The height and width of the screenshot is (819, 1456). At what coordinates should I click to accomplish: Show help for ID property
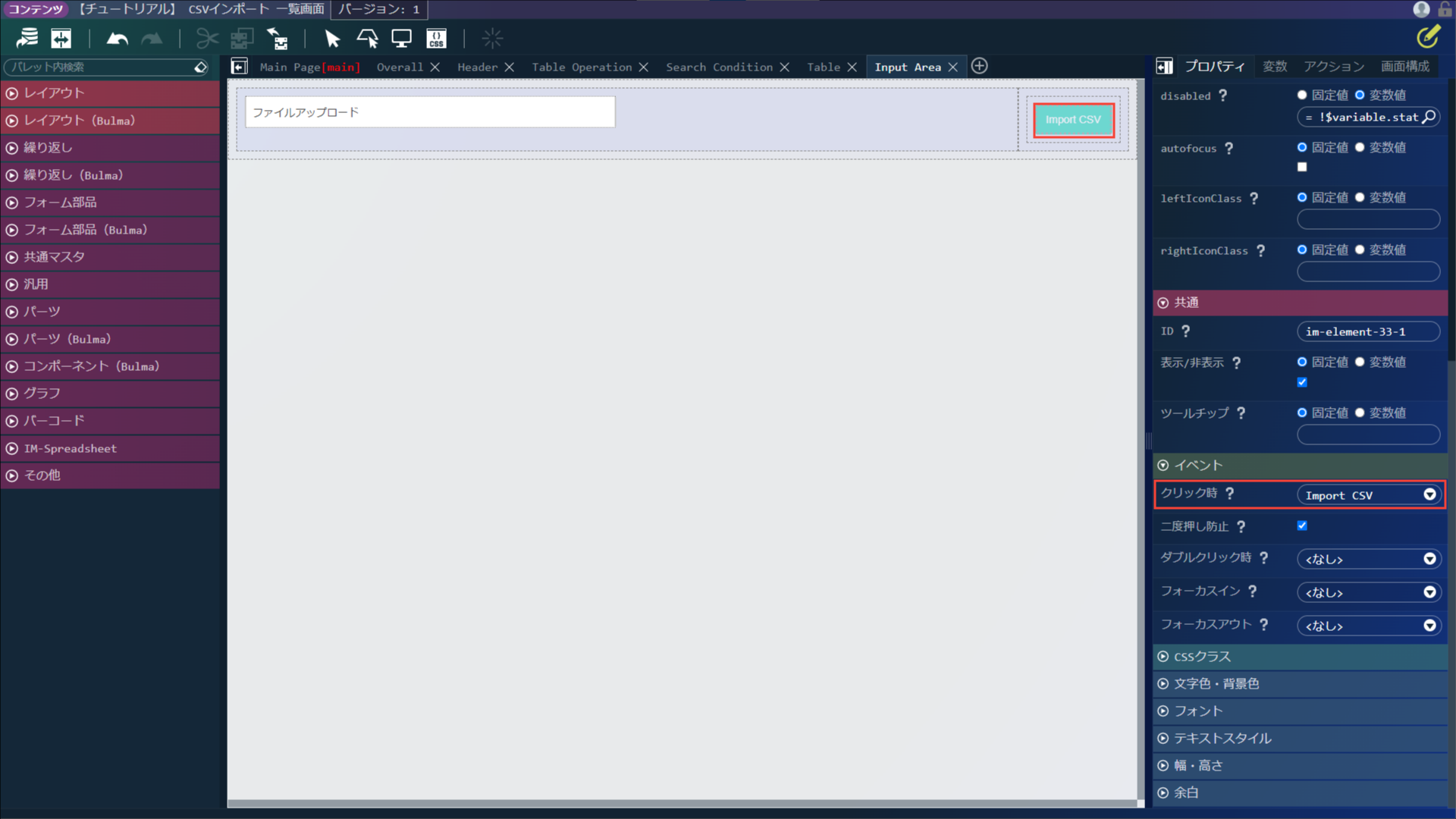(x=1185, y=331)
